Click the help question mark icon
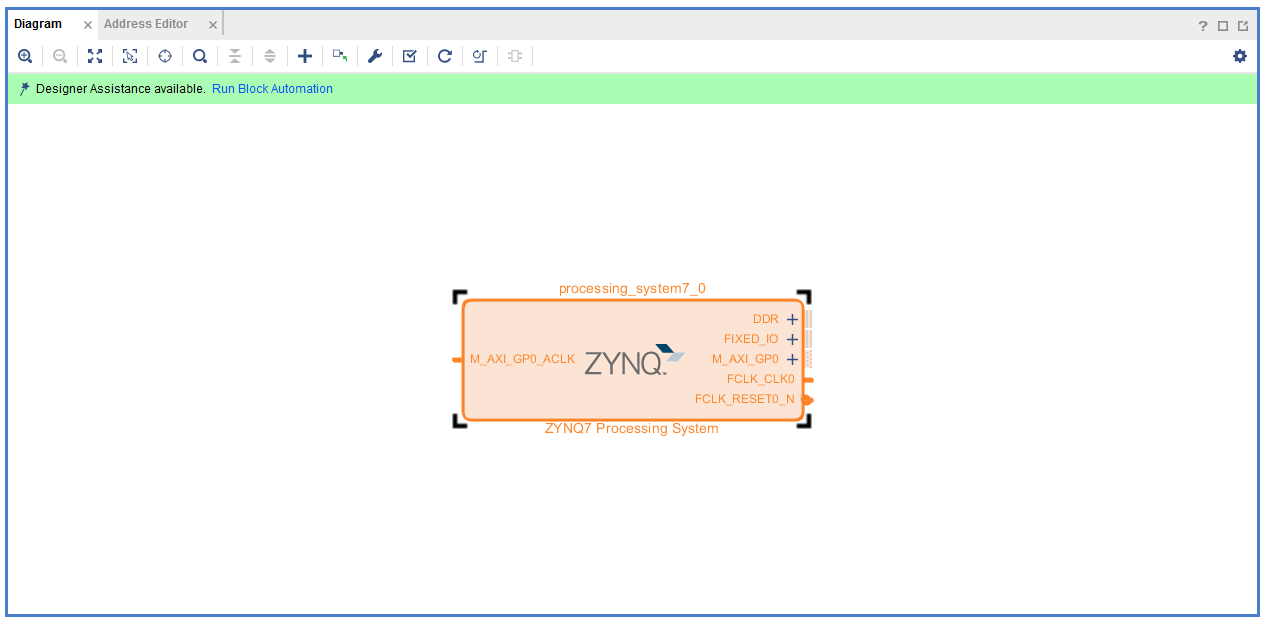The image size is (1263, 621). tap(1203, 26)
